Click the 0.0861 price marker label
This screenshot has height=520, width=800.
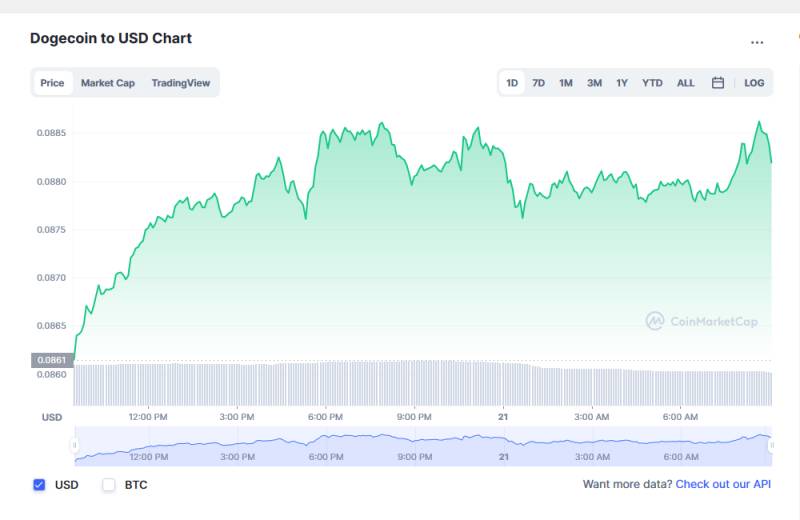tap(52, 360)
